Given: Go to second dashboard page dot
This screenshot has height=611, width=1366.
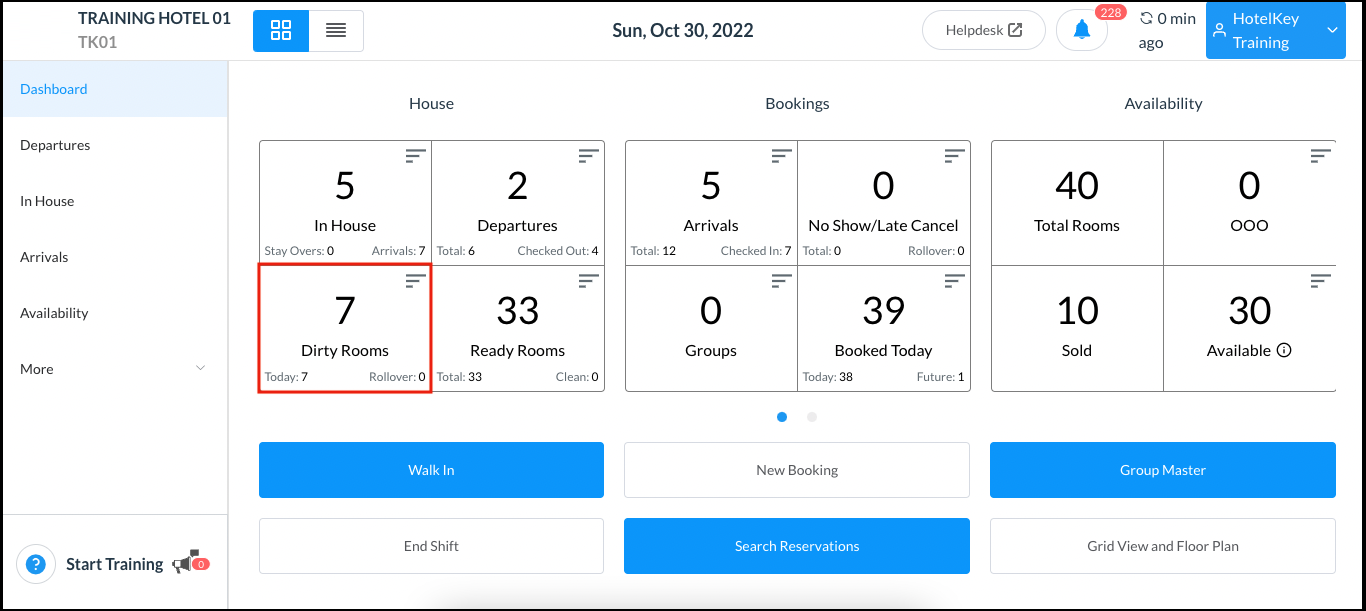Looking at the screenshot, I should click(x=812, y=417).
